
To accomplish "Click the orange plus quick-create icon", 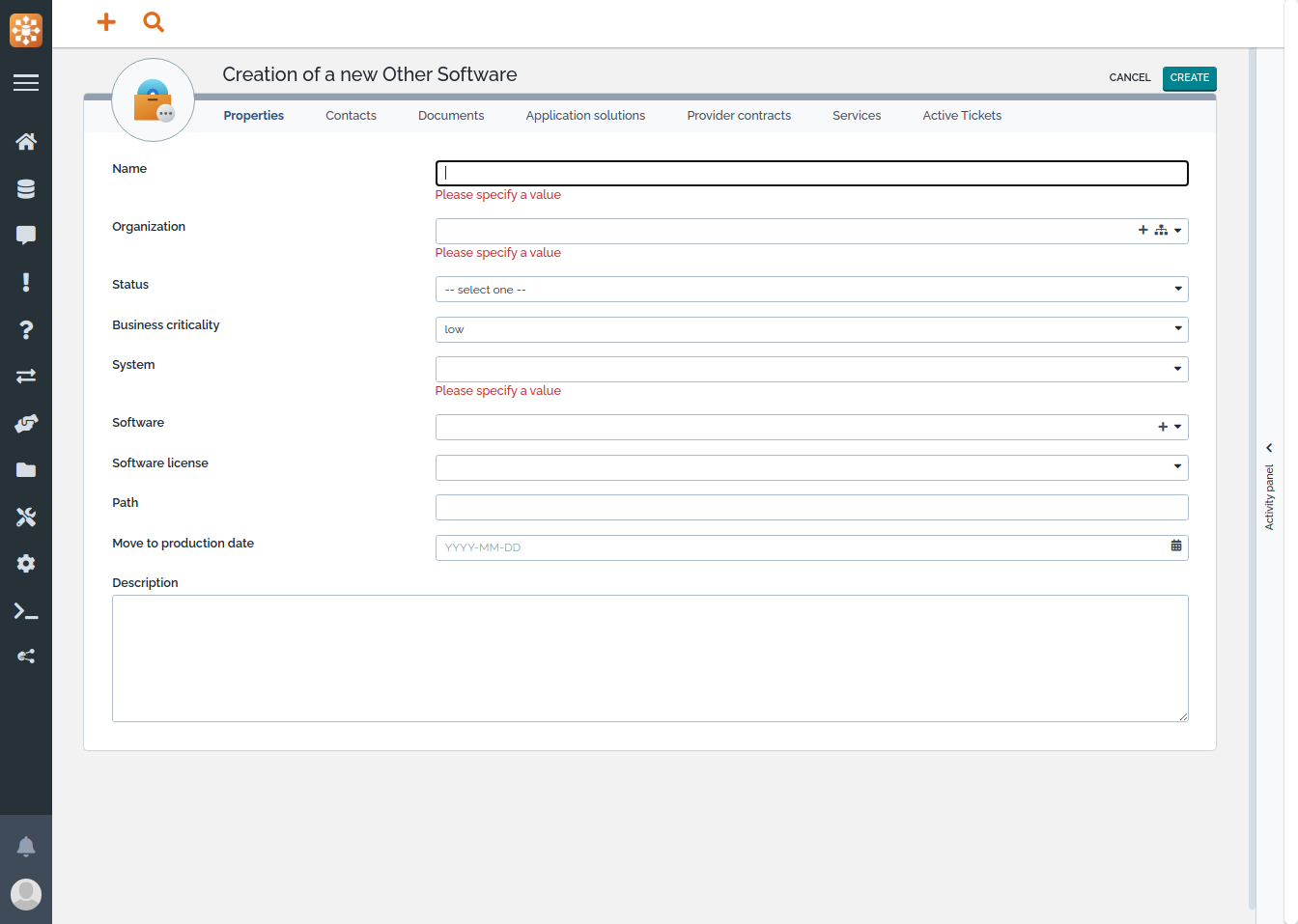I will 106,21.
